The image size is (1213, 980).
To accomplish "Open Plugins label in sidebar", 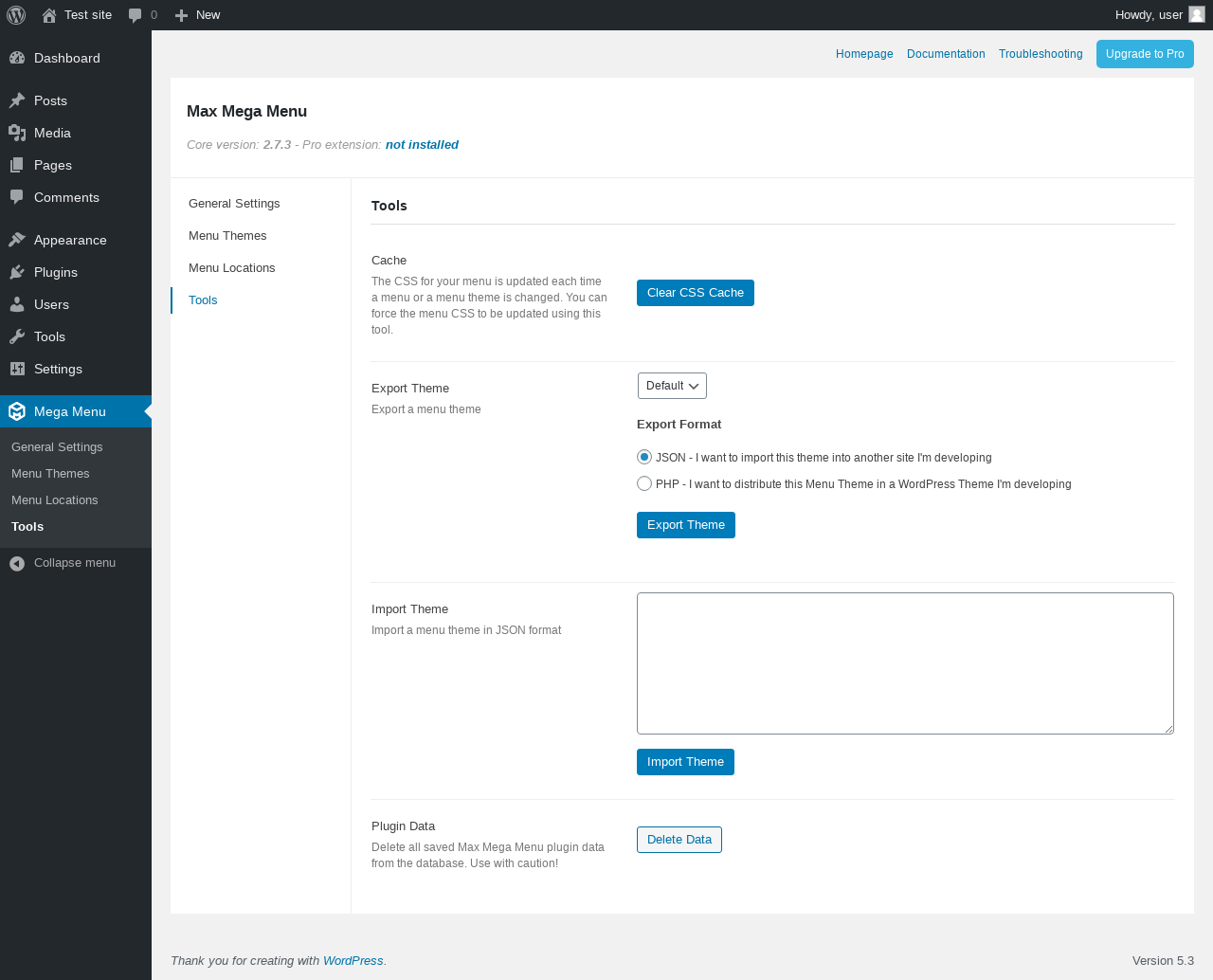I will (x=56, y=272).
